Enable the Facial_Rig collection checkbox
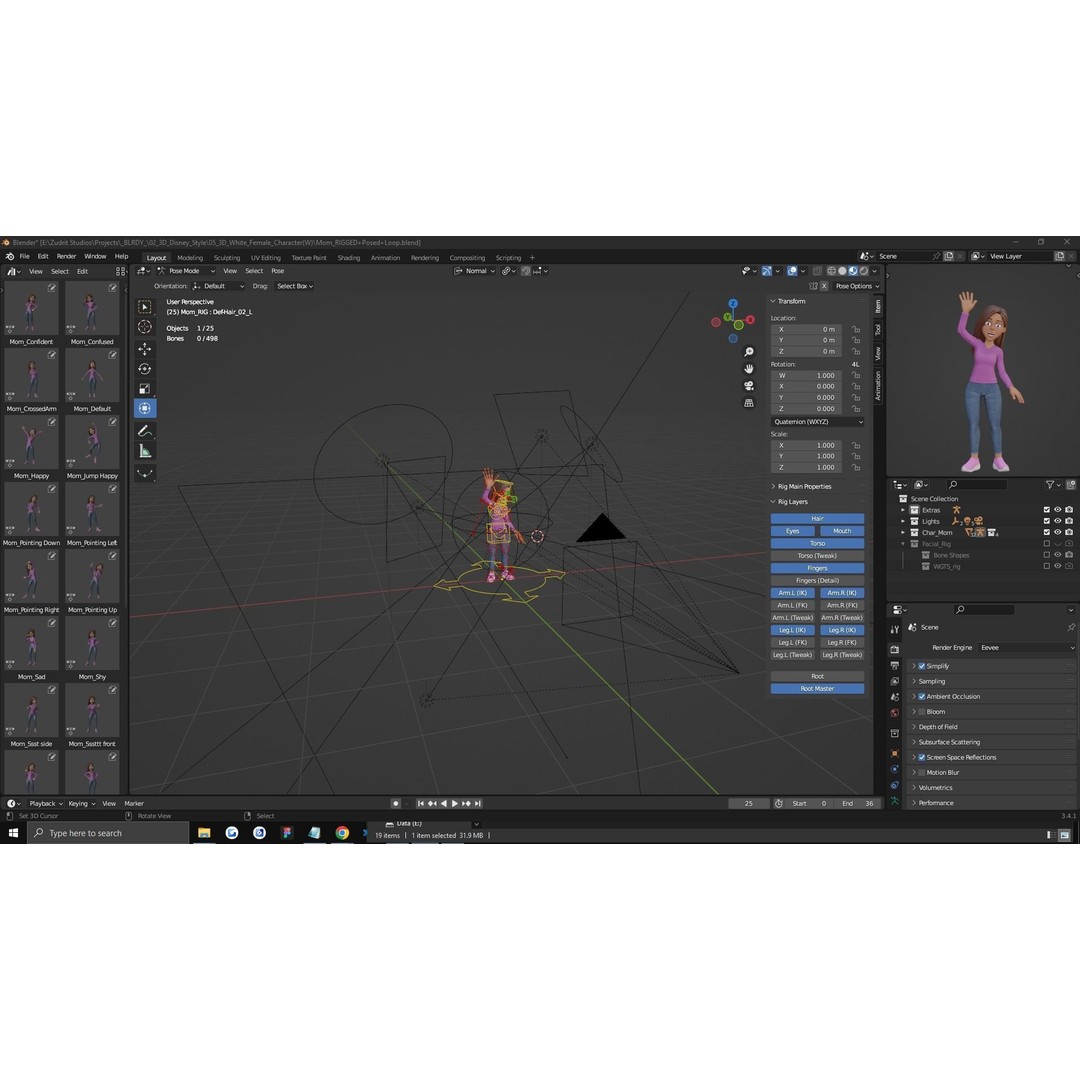This screenshot has height=1080, width=1080. pyautogui.click(x=1046, y=543)
